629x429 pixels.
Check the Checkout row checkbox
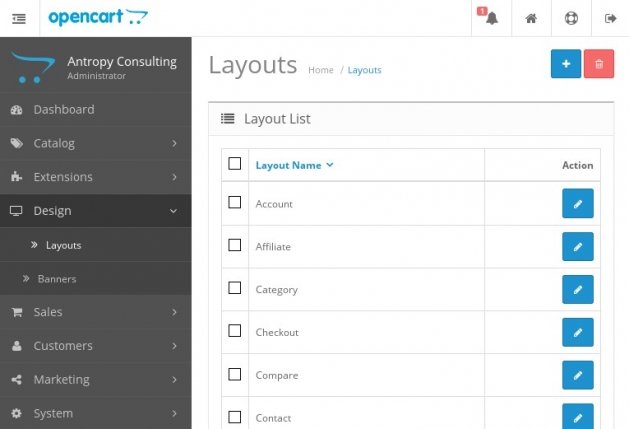tap(235, 331)
